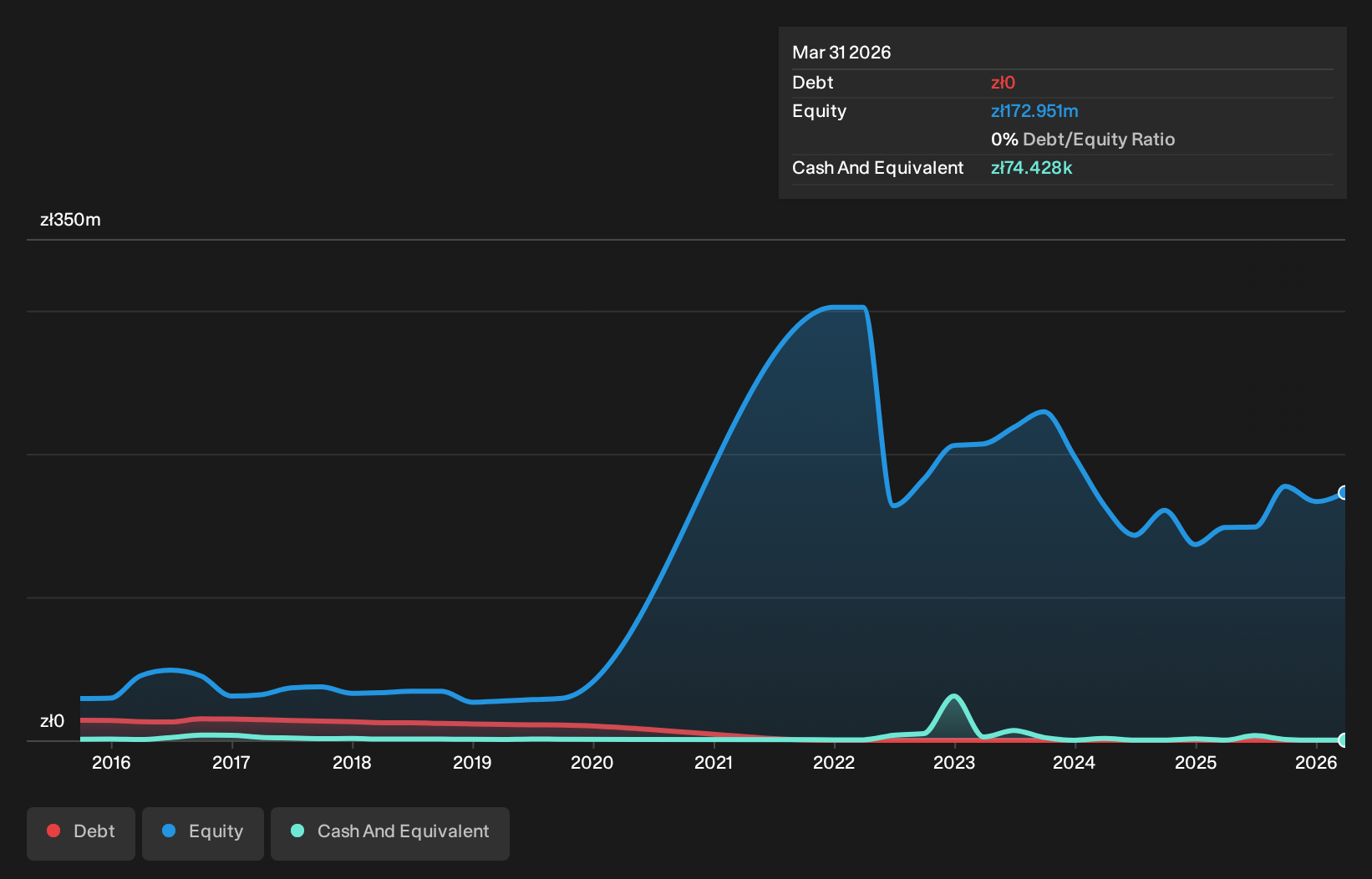Click the red zł0 debt value in tooltip
The image size is (1372, 879).
(1003, 83)
